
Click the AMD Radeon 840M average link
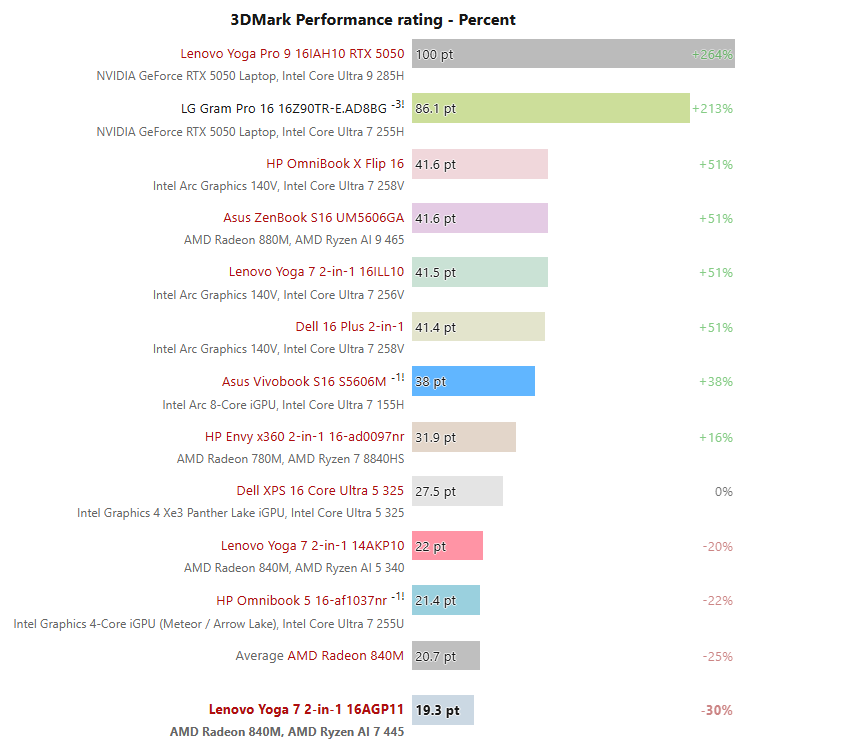click(x=345, y=656)
